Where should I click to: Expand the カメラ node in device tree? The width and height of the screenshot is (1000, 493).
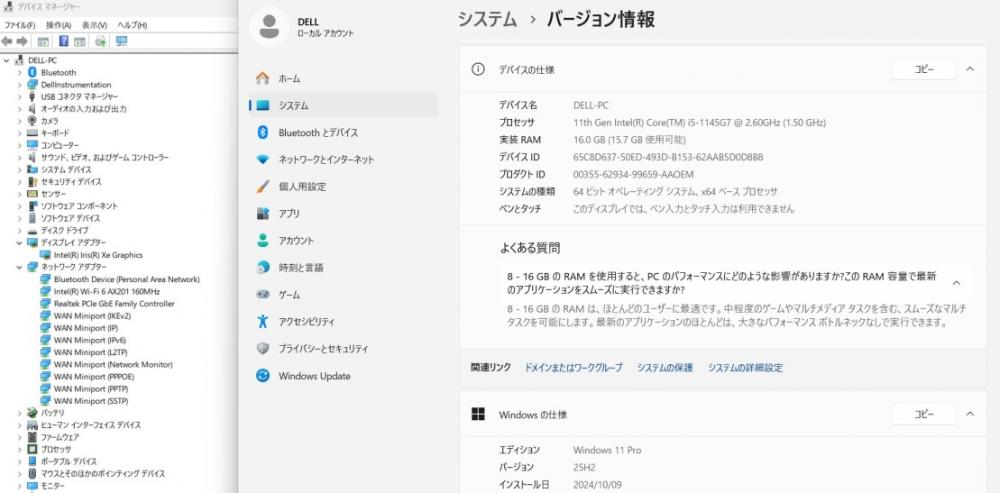tap(20, 121)
